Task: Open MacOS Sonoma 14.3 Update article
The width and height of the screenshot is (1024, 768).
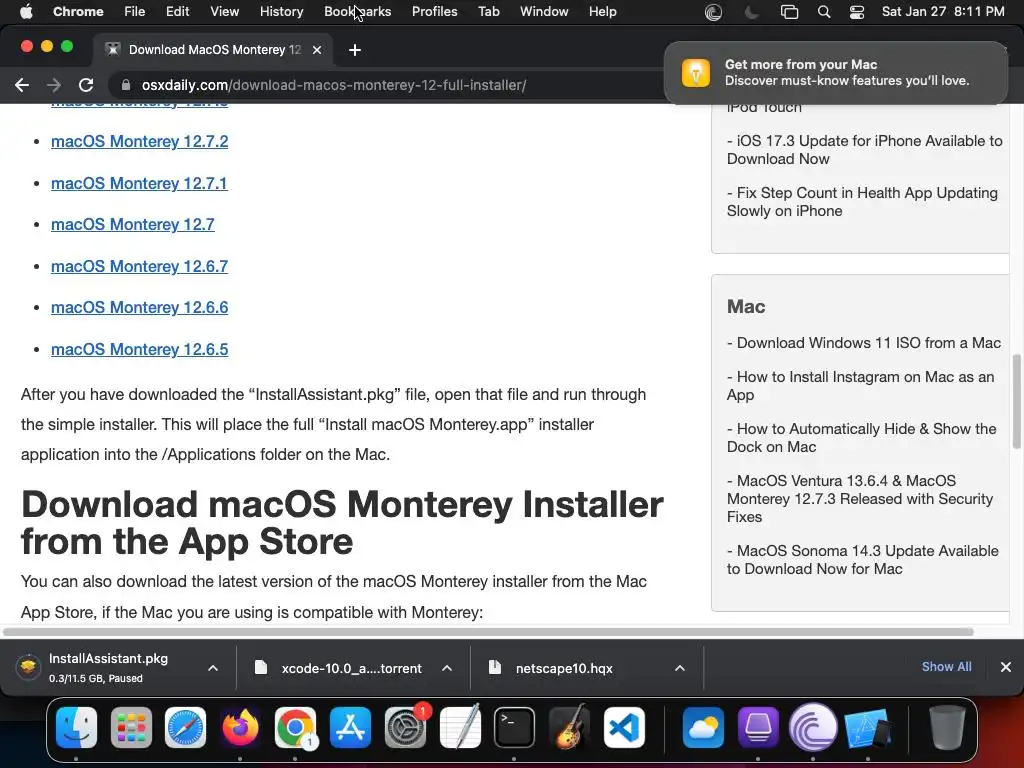Action: click(x=863, y=560)
